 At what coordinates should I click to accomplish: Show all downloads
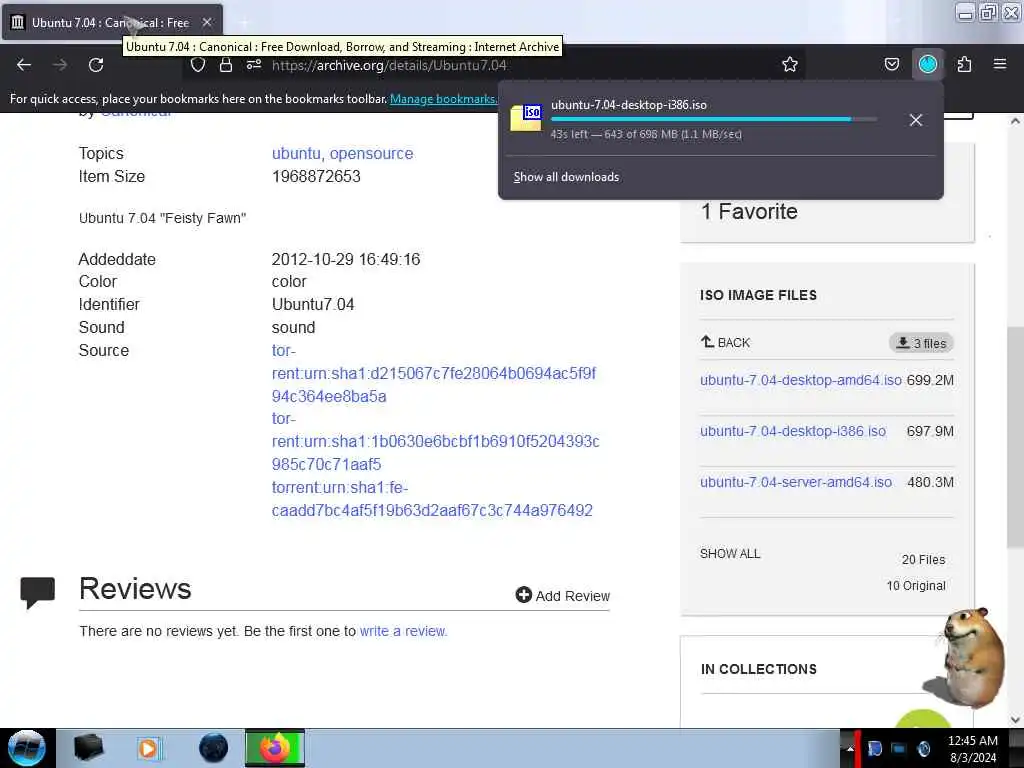(x=566, y=177)
